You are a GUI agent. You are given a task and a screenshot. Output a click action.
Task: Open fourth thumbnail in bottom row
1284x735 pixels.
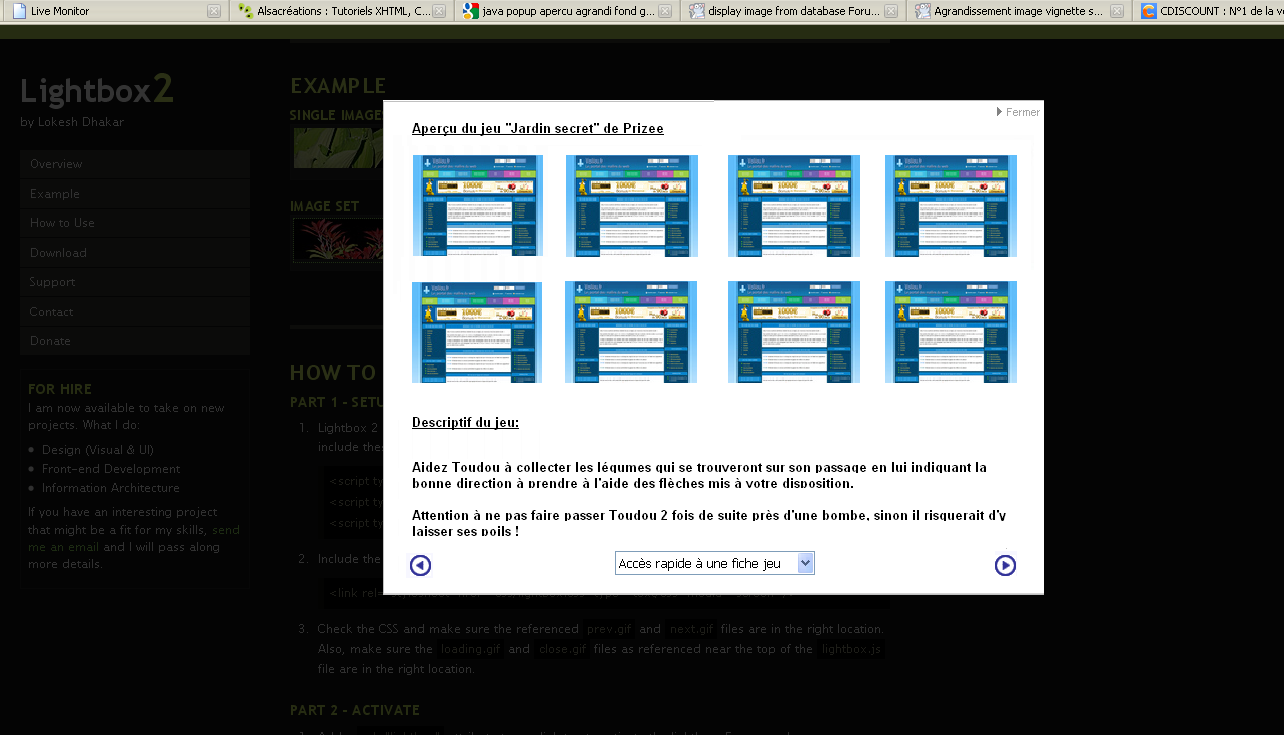(950, 332)
